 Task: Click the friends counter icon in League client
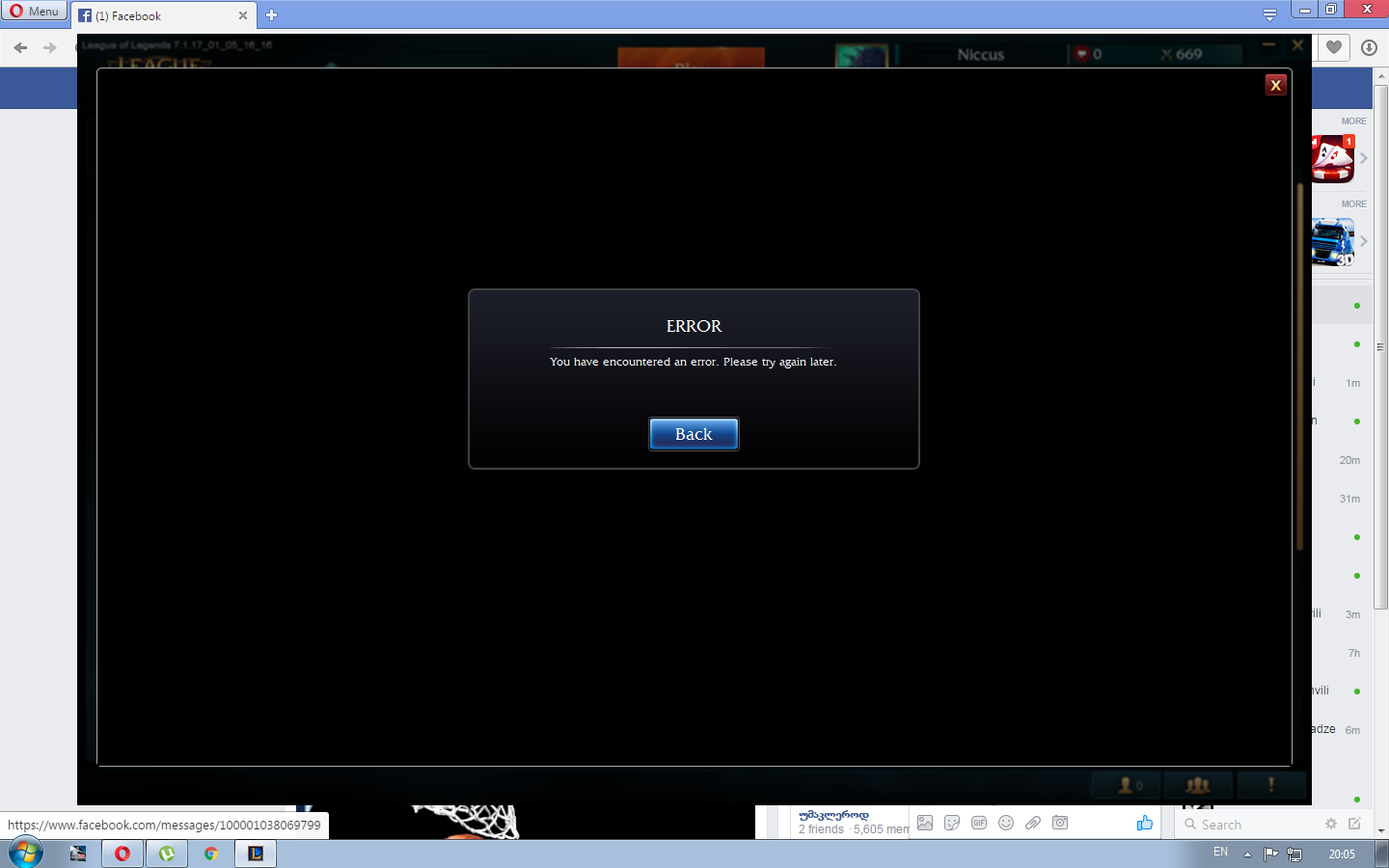point(1125,785)
